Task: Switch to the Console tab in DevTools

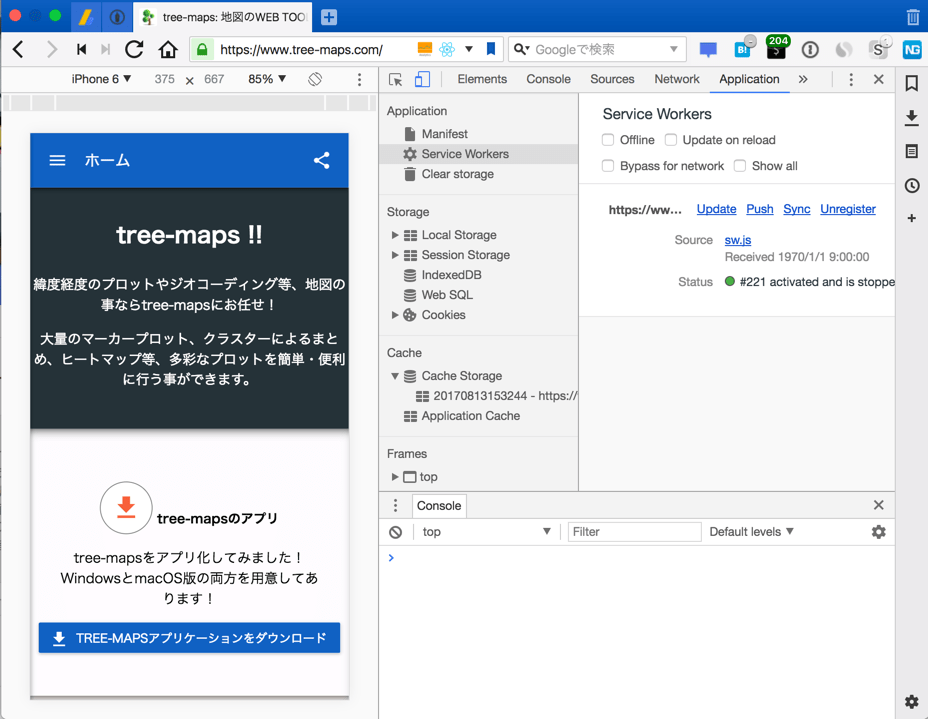Action: click(x=549, y=79)
